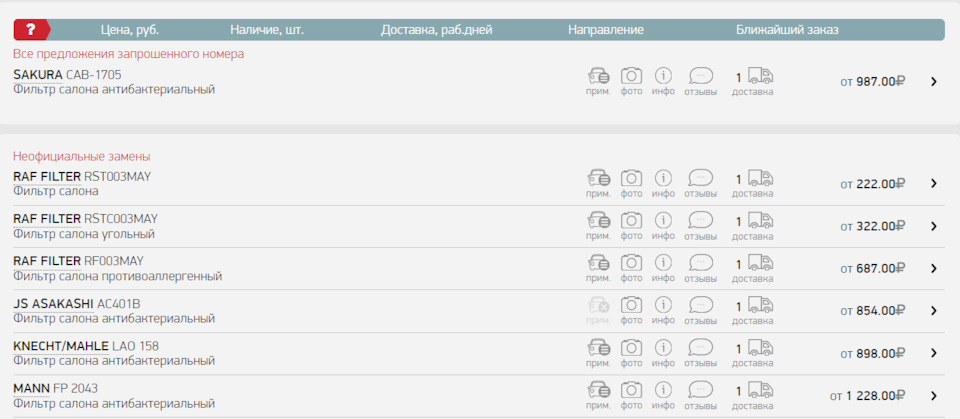Click the Неофициальные замены heading
960x419 pixels.
click(x=81, y=156)
